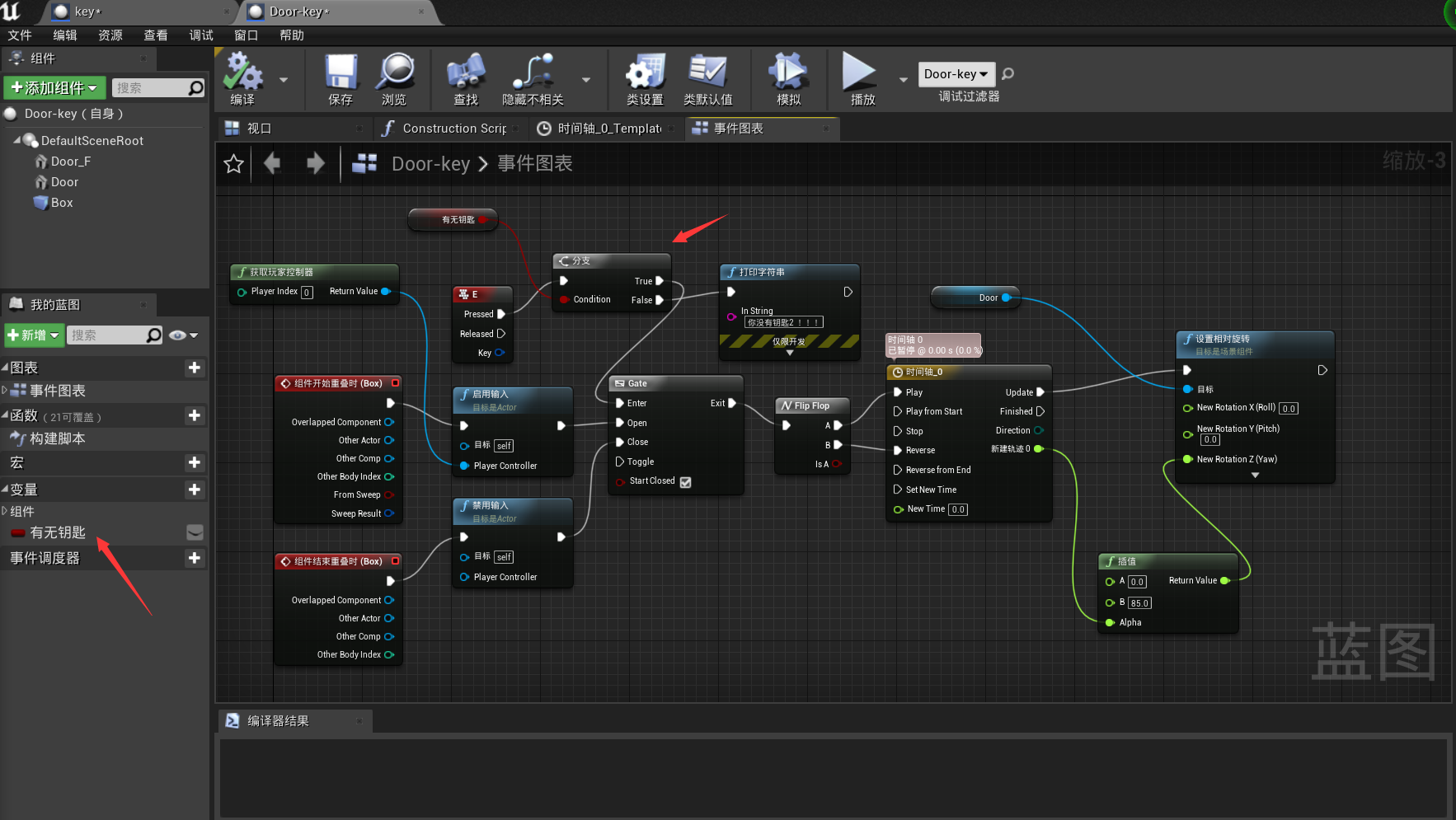Open Class Settings (类设置) icon
The height and width of the screenshot is (820, 1456).
tap(645, 73)
